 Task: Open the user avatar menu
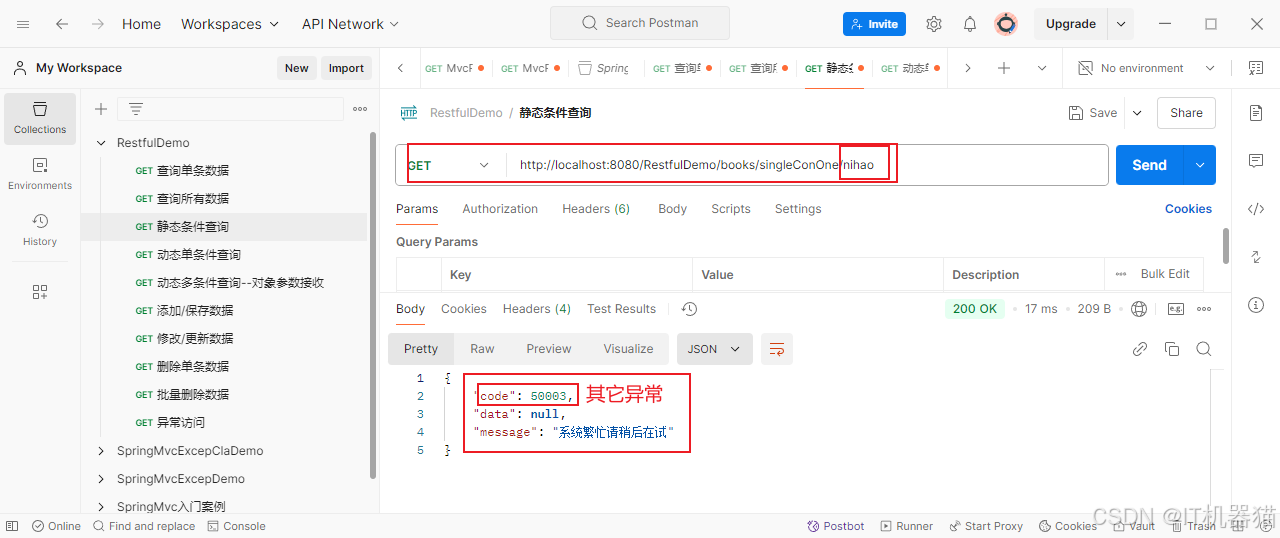point(1006,24)
